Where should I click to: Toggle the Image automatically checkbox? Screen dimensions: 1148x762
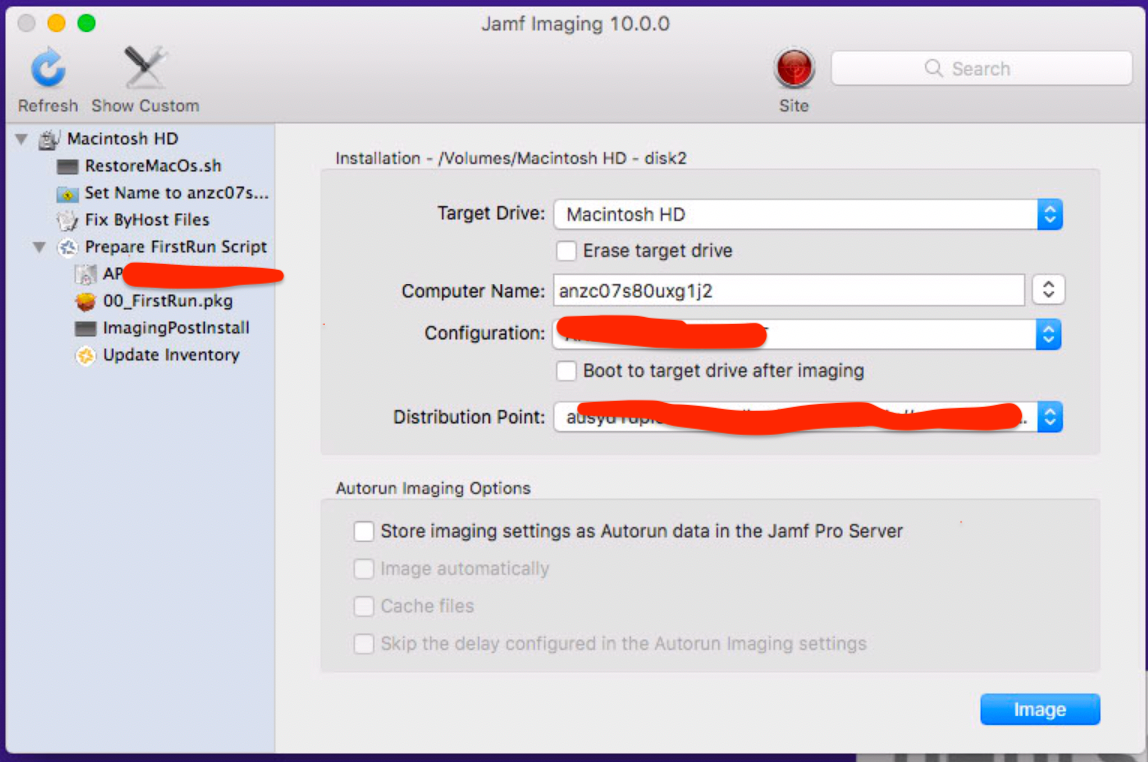tap(364, 569)
